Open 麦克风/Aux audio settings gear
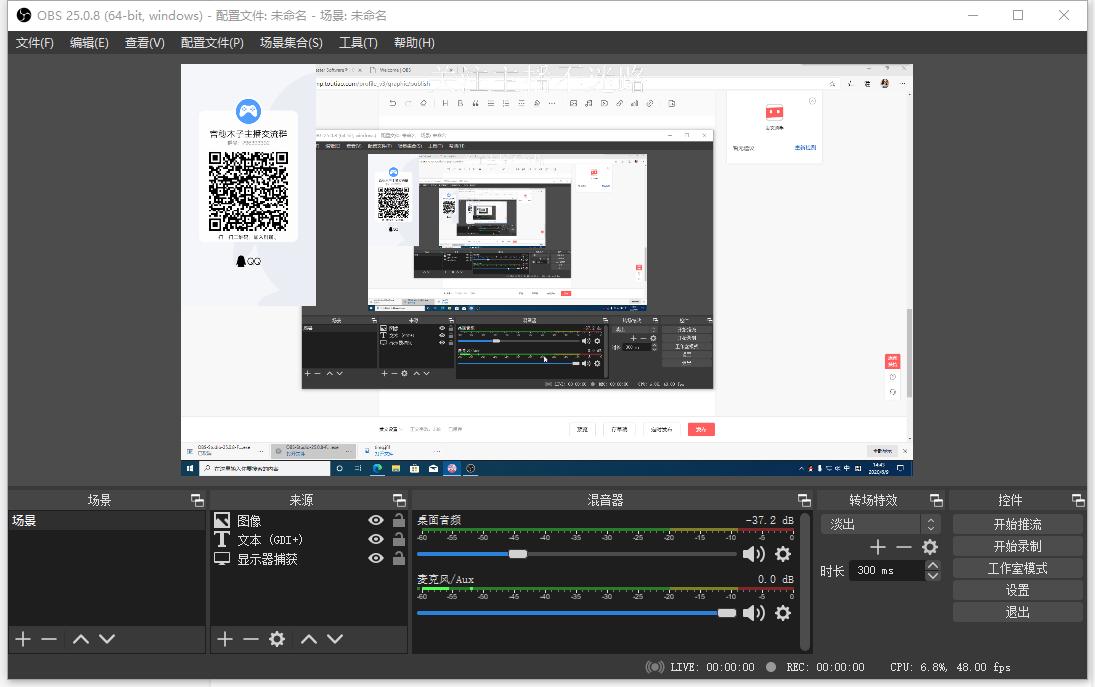Image resolution: width=1095 pixels, height=687 pixels. 783,613
